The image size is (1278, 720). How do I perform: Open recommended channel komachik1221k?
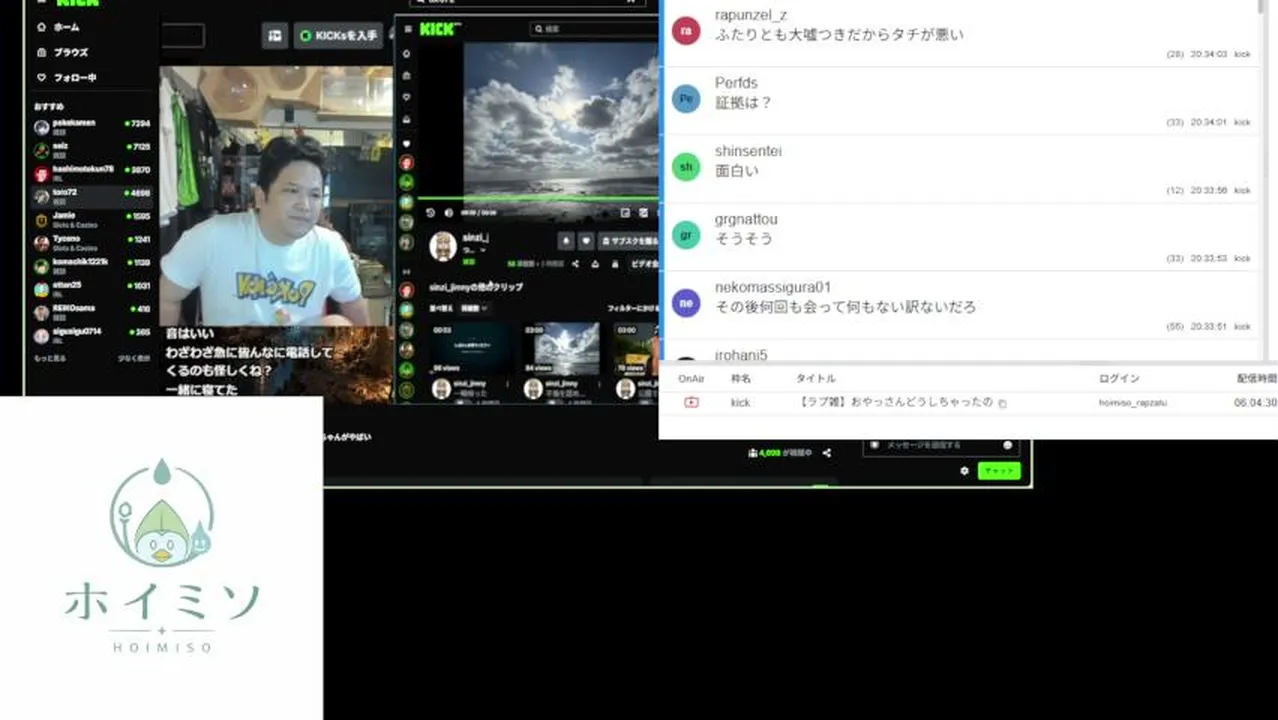(91, 264)
